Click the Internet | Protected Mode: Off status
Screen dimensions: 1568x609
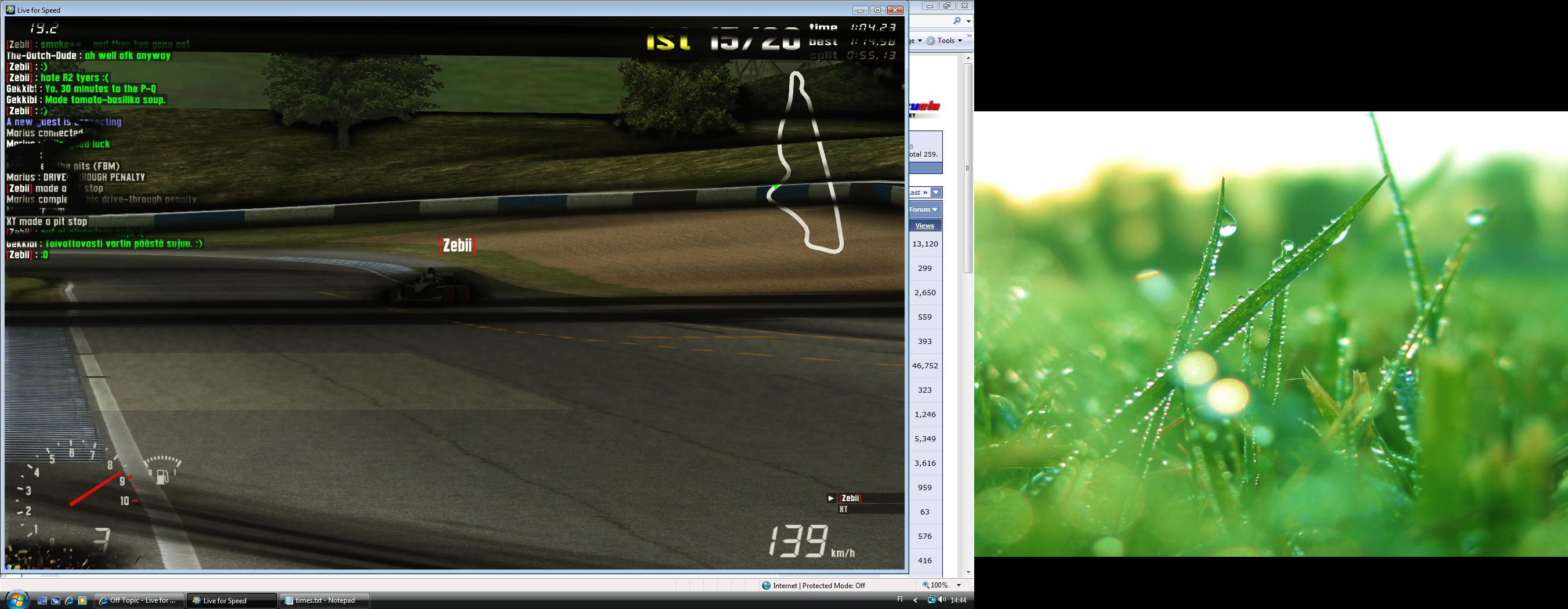819,585
